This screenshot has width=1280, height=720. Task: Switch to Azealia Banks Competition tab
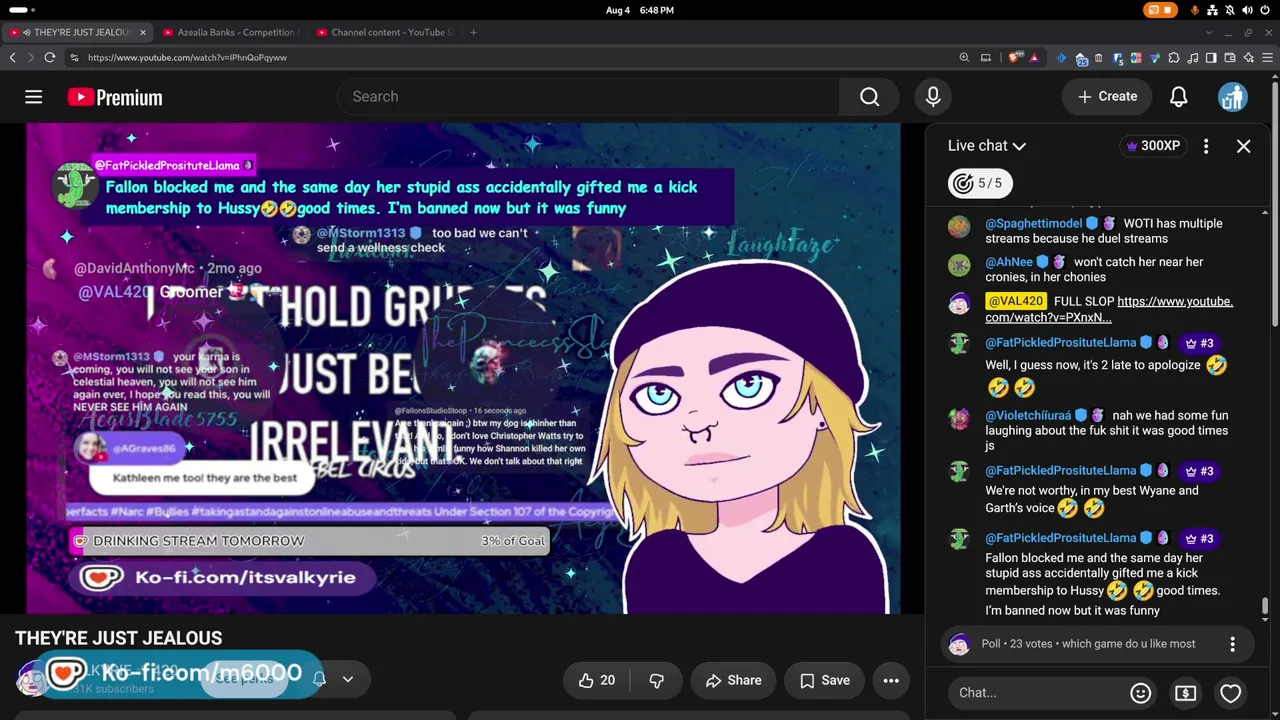click(231, 32)
